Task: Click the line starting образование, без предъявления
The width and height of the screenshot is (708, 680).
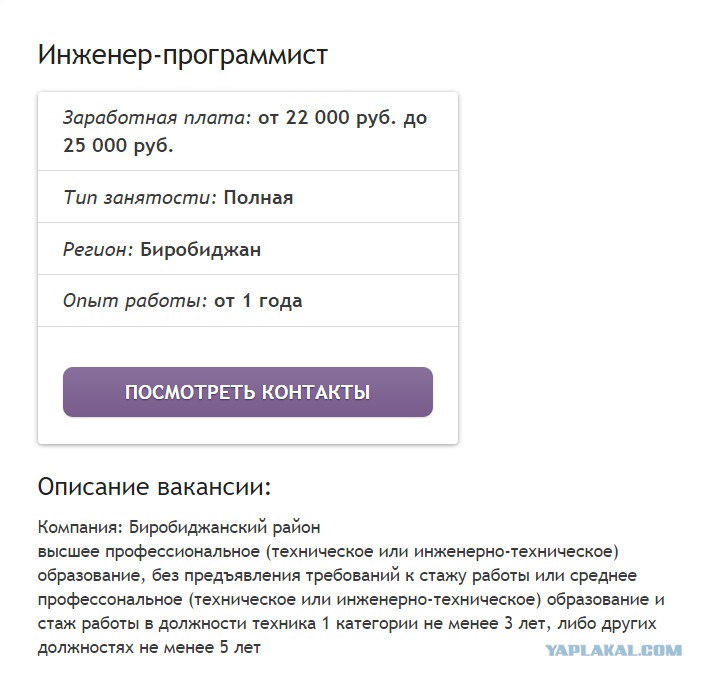Action: pos(337,575)
